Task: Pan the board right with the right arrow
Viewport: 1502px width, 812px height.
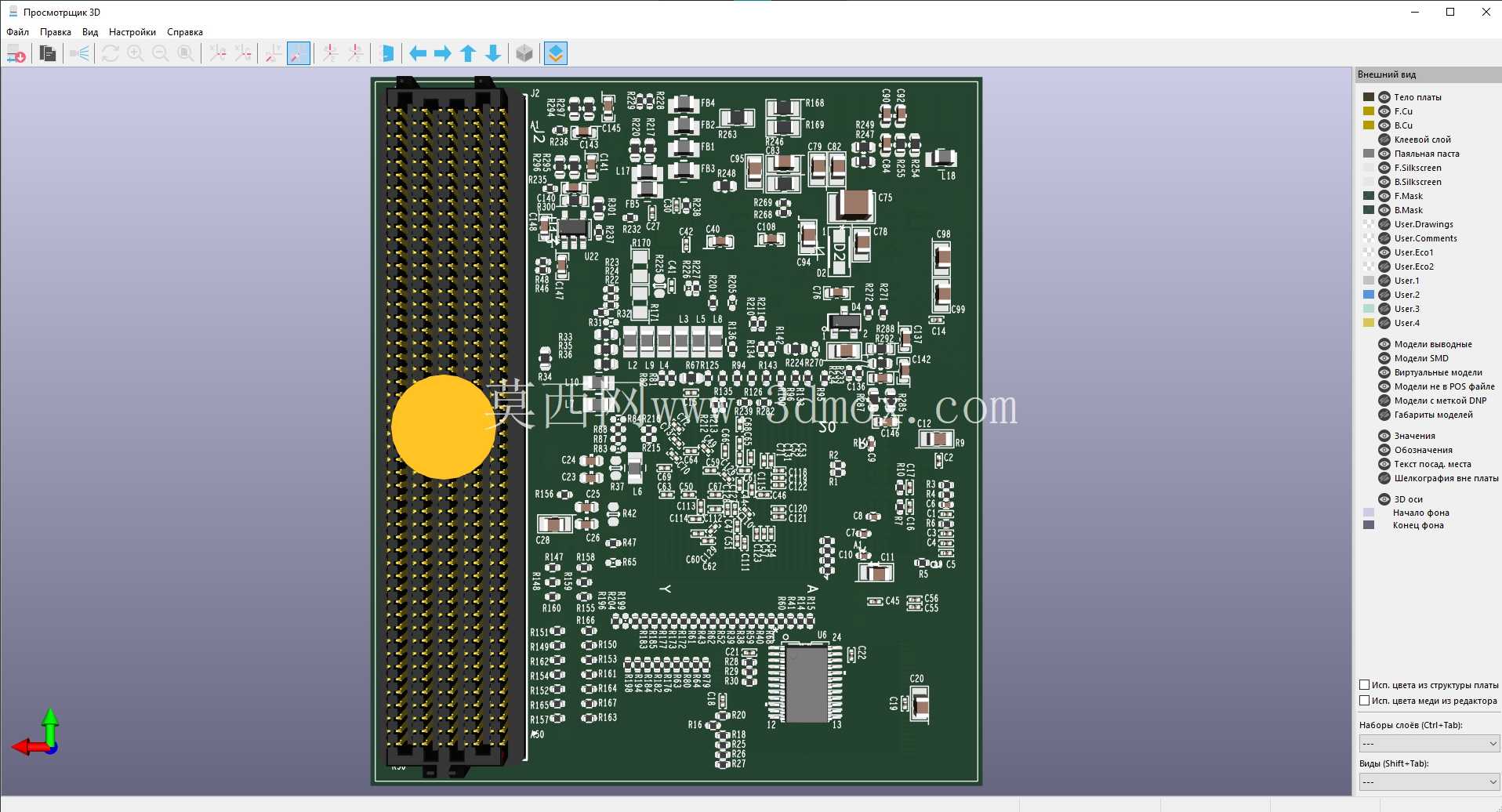Action: pyautogui.click(x=443, y=53)
